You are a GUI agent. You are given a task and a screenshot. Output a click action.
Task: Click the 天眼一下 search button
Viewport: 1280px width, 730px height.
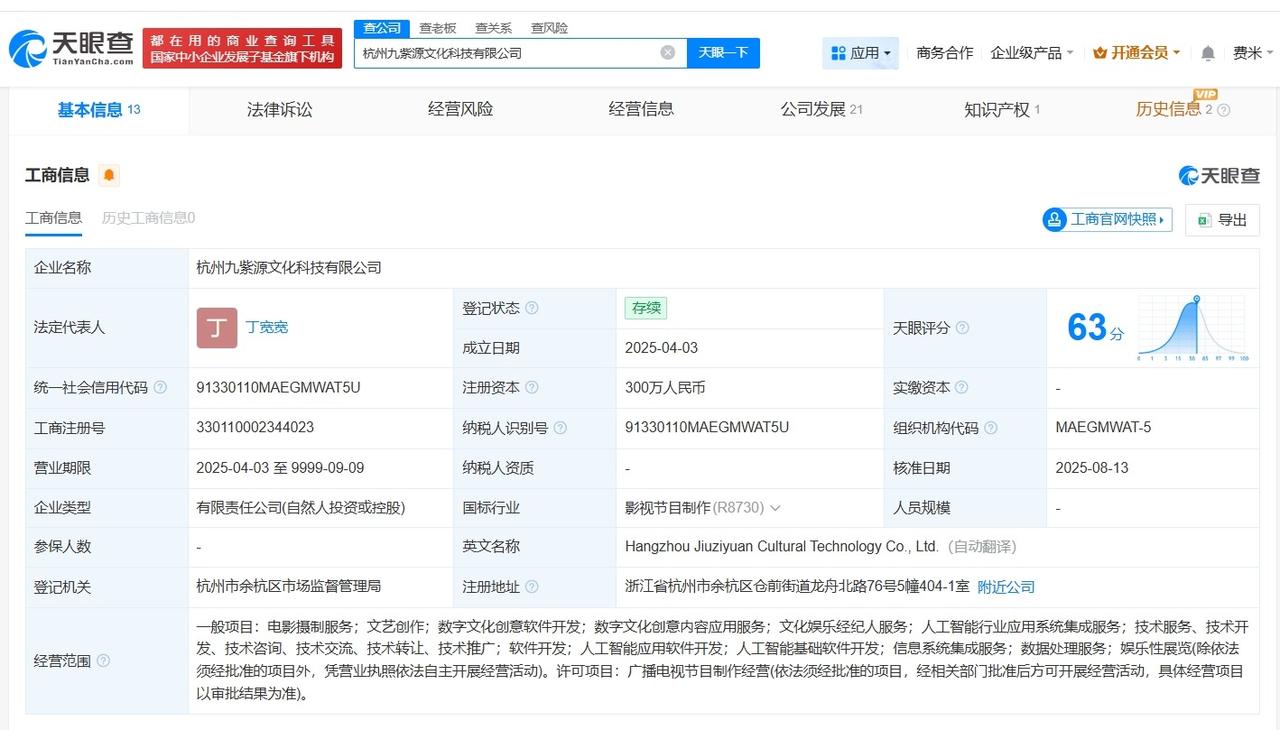tap(724, 52)
